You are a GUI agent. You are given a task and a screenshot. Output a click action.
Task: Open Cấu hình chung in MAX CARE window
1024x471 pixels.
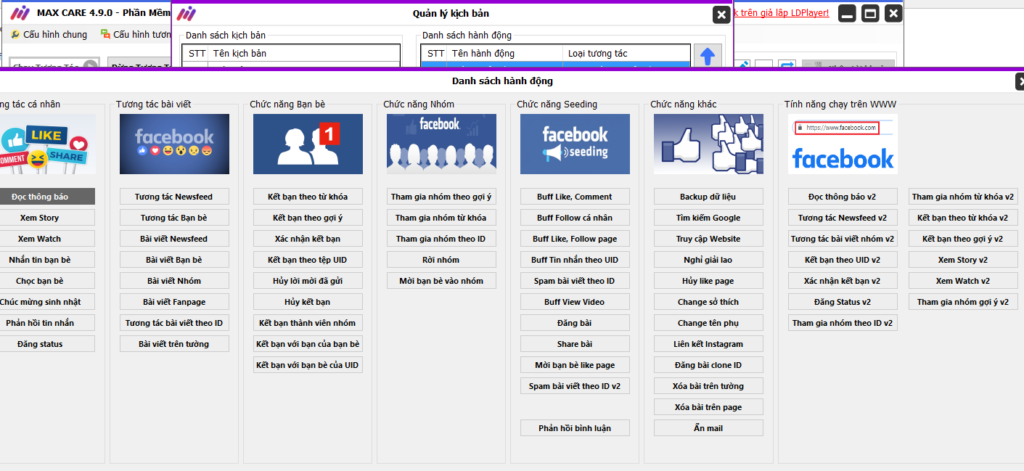49,34
